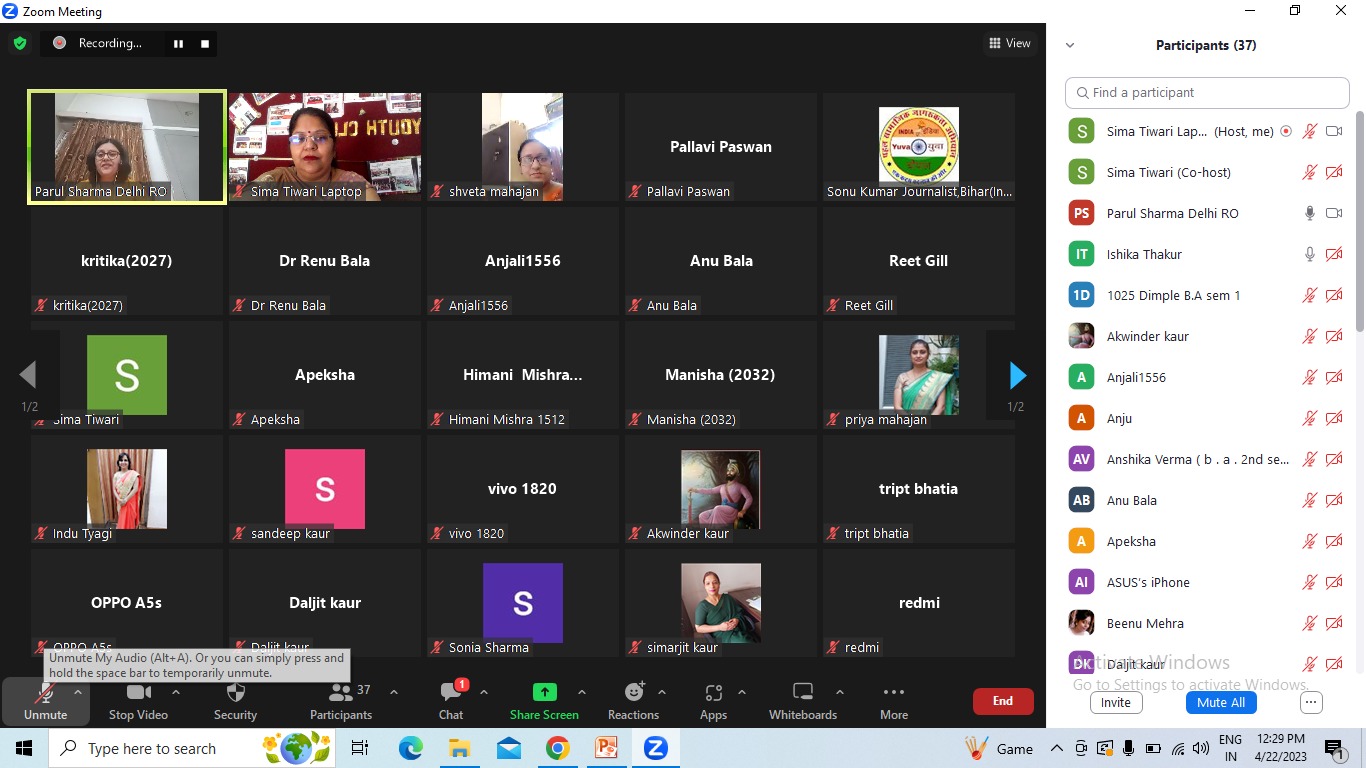Go to previous gallery page arrow

pyautogui.click(x=28, y=375)
